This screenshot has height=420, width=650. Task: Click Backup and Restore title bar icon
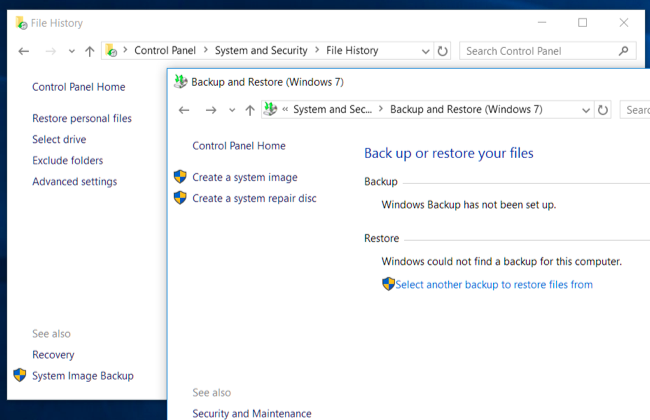(x=180, y=81)
